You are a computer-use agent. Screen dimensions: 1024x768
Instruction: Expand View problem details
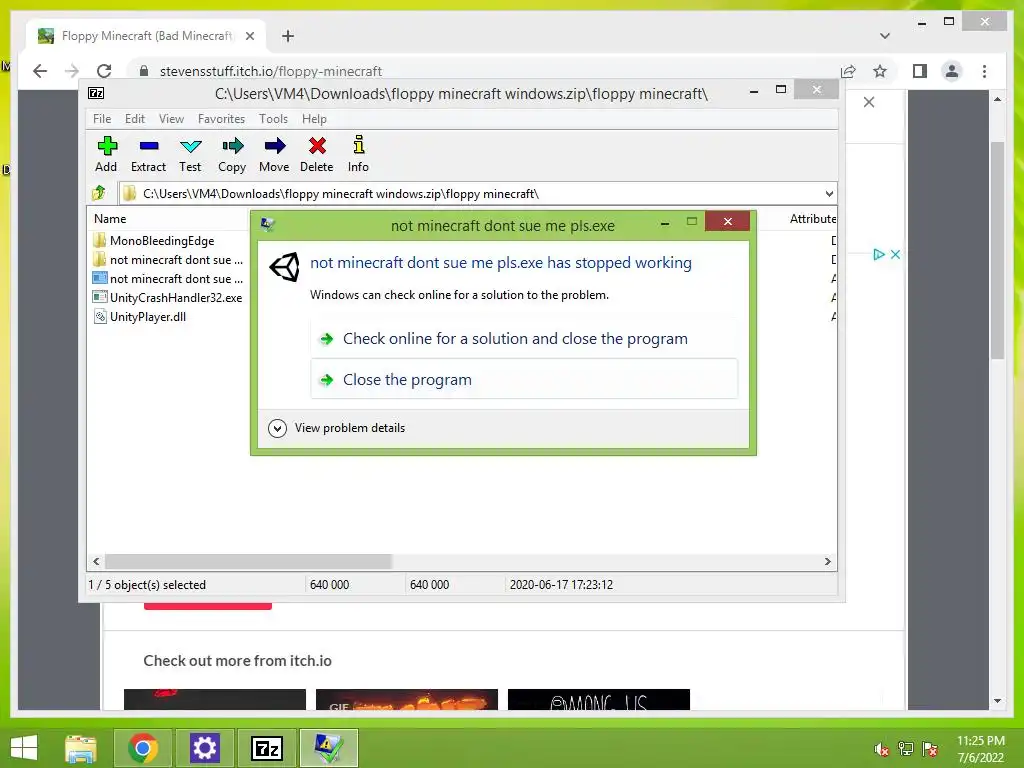tap(337, 428)
